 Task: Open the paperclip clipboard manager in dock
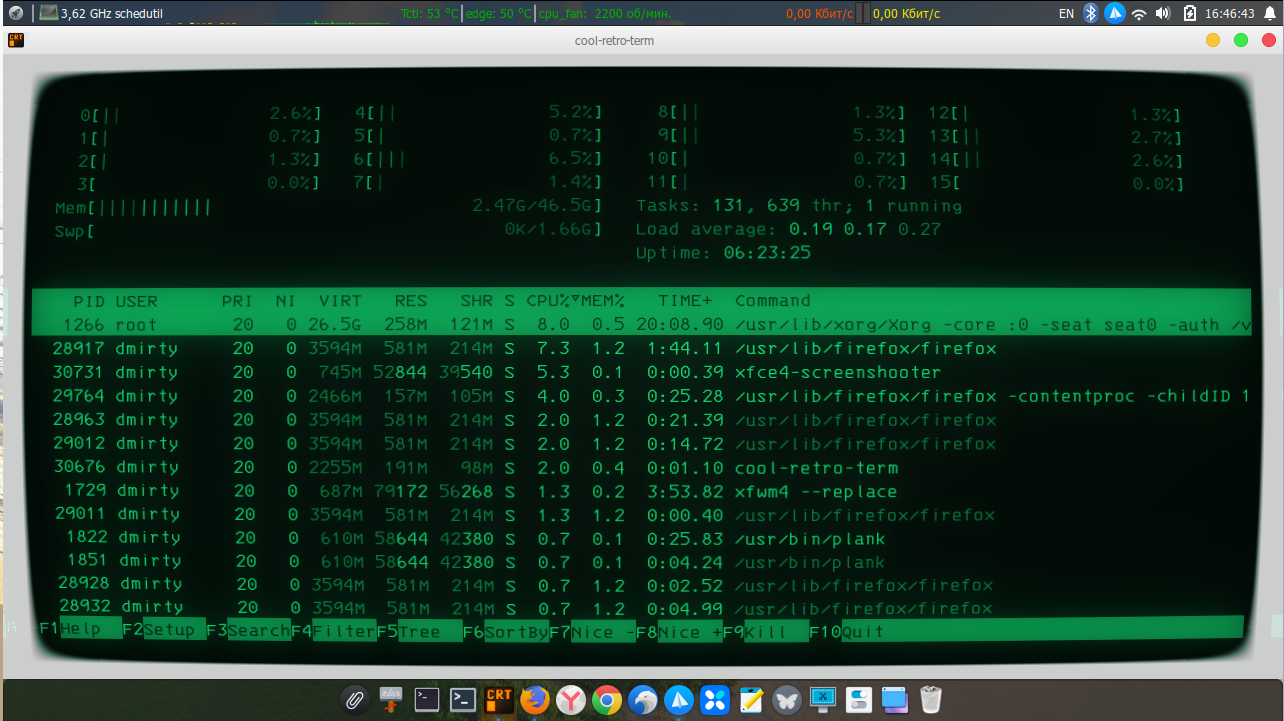(x=353, y=699)
